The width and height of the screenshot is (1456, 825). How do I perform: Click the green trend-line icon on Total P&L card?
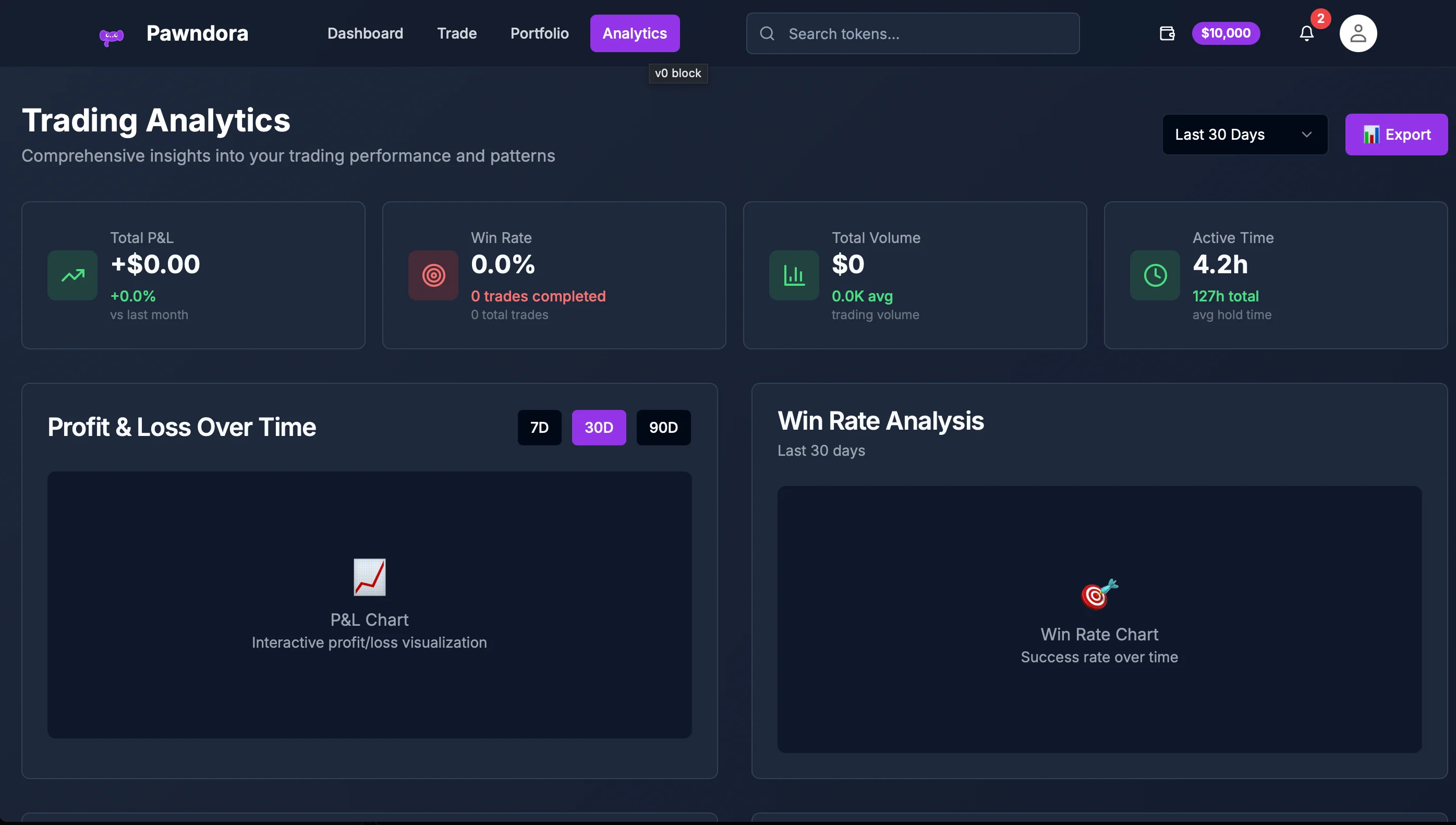(72, 275)
